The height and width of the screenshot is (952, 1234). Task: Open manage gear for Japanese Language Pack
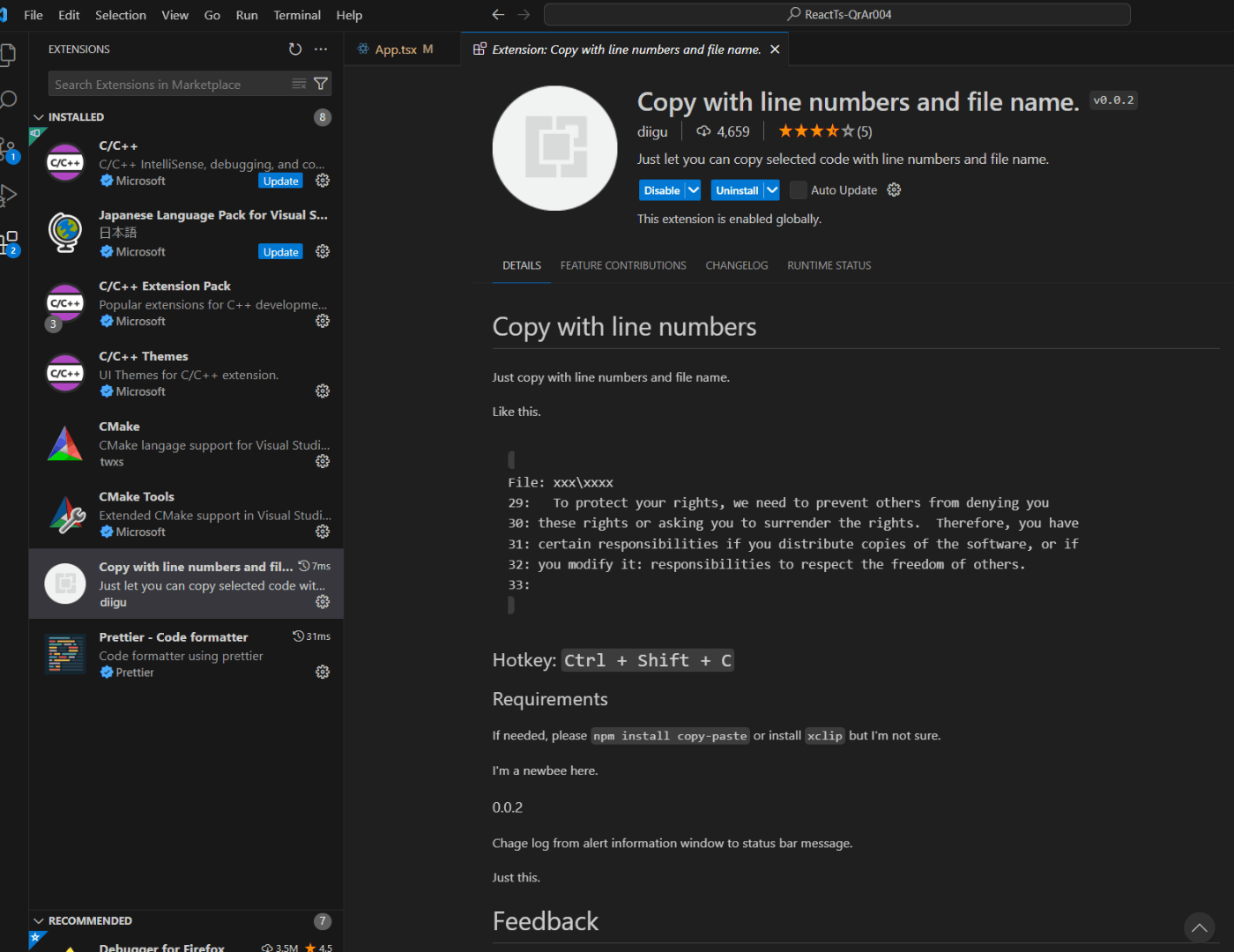pos(323,251)
